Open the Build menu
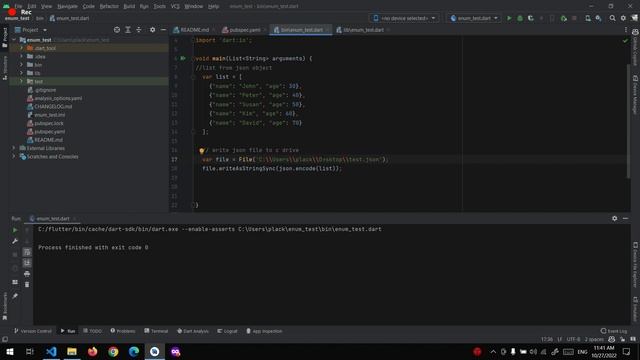The image size is (640, 360). point(129,7)
